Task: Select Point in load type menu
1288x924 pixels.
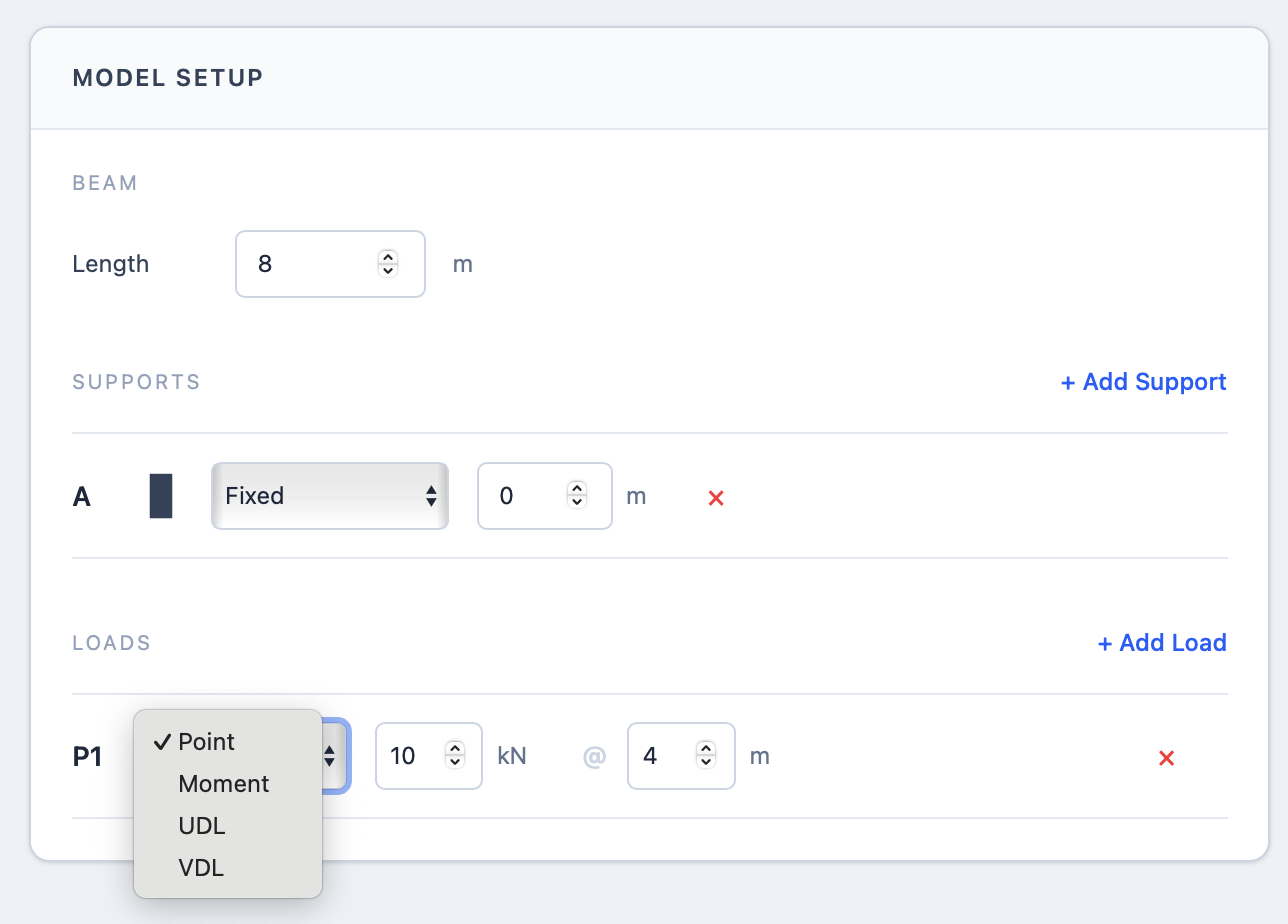Action: coord(228,742)
